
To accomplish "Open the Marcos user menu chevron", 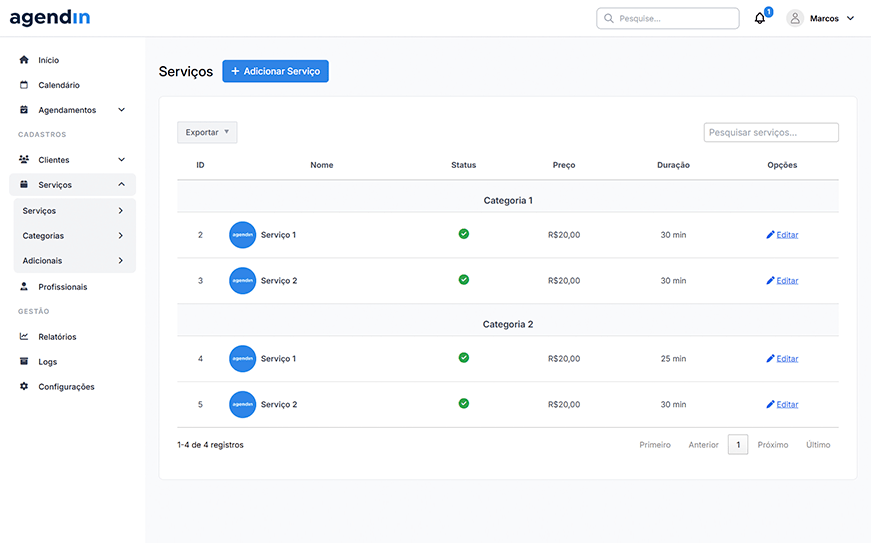I will pos(850,18).
